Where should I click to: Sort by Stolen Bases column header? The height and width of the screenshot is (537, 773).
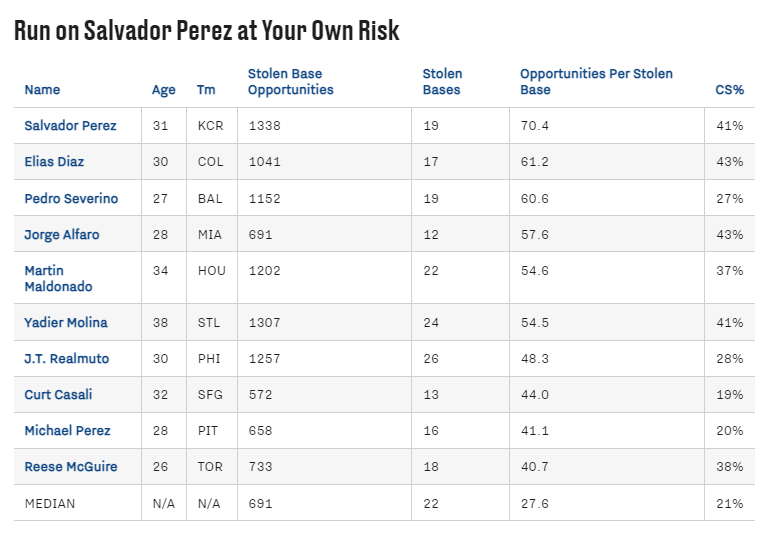pos(442,82)
